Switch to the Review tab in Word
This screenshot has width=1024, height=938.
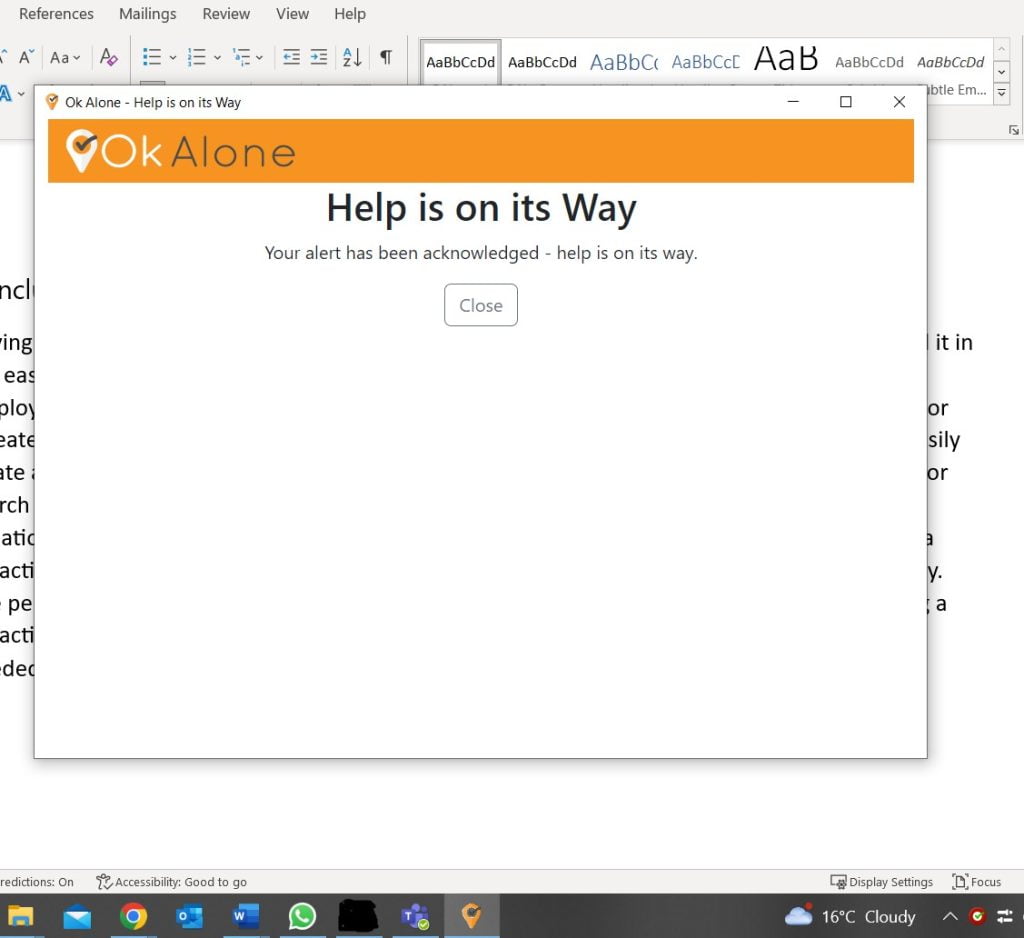click(x=226, y=14)
